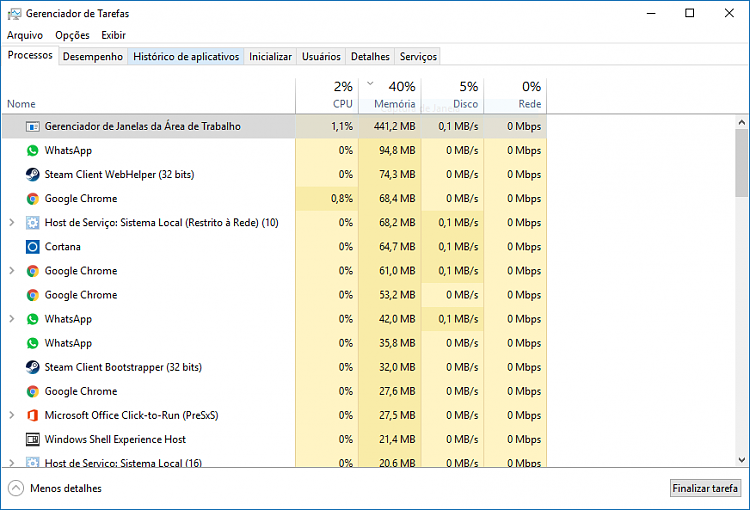This screenshot has width=750, height=510.
Task: Select the Cortana process name
Action: 63,247
